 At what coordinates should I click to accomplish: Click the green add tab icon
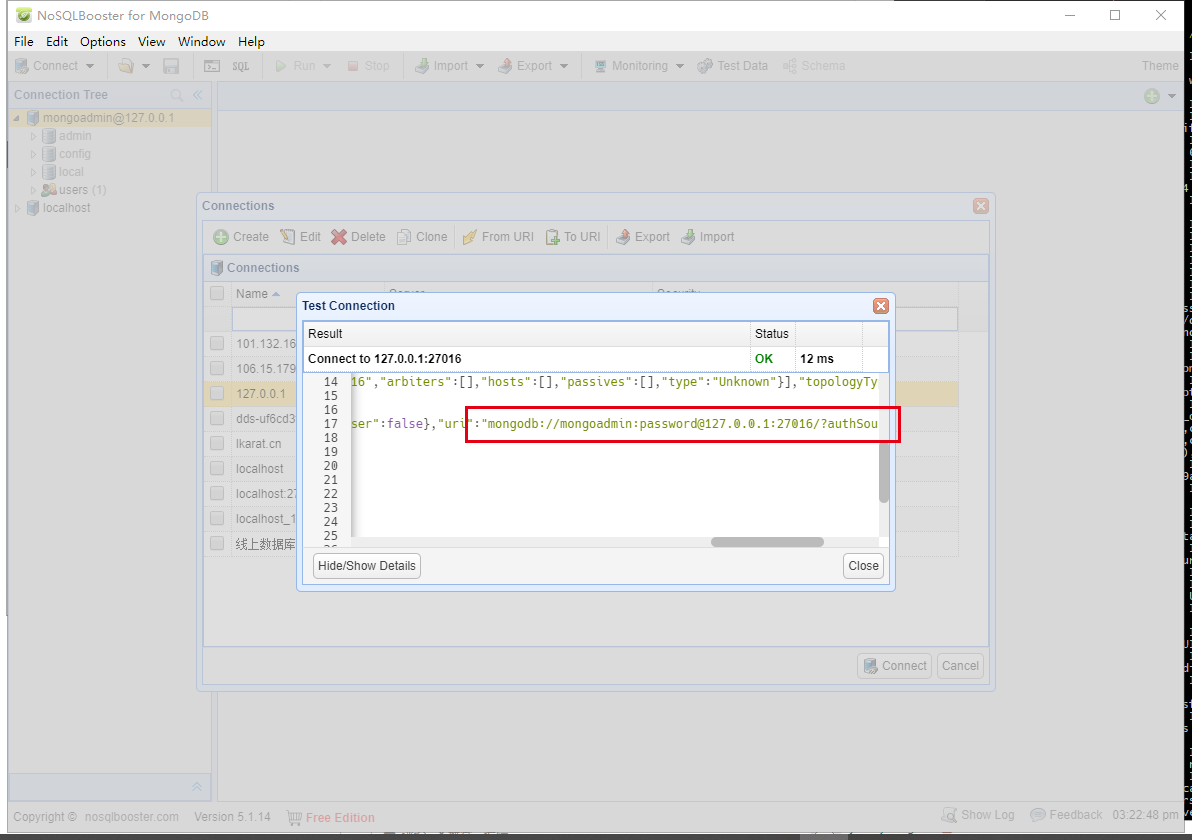point(1152,96)
